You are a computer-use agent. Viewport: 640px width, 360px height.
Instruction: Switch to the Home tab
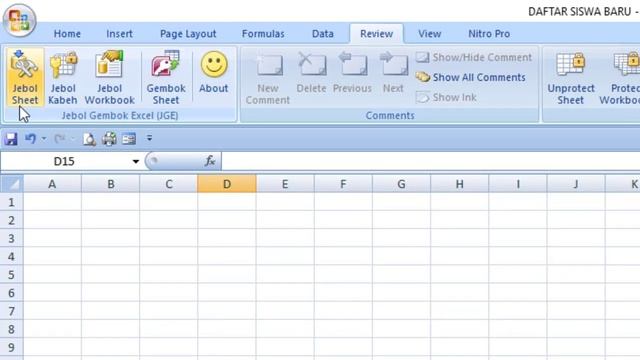(67, 34)
